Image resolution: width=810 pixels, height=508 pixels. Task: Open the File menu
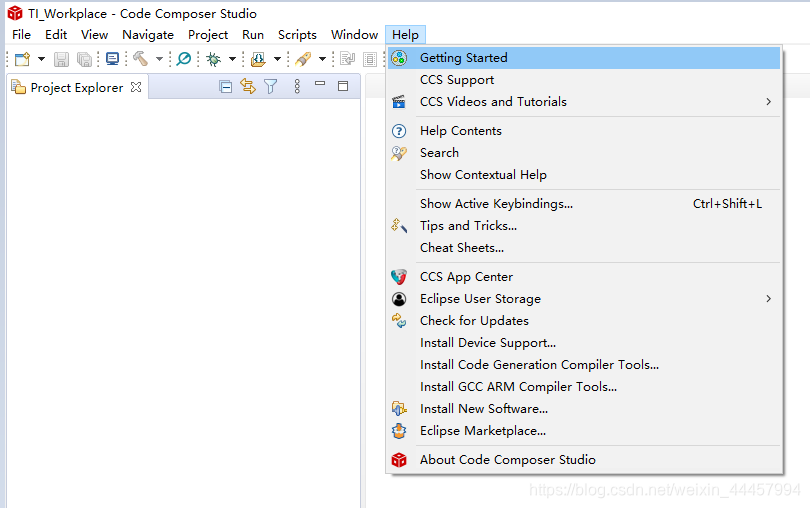(x=22, y=35)
